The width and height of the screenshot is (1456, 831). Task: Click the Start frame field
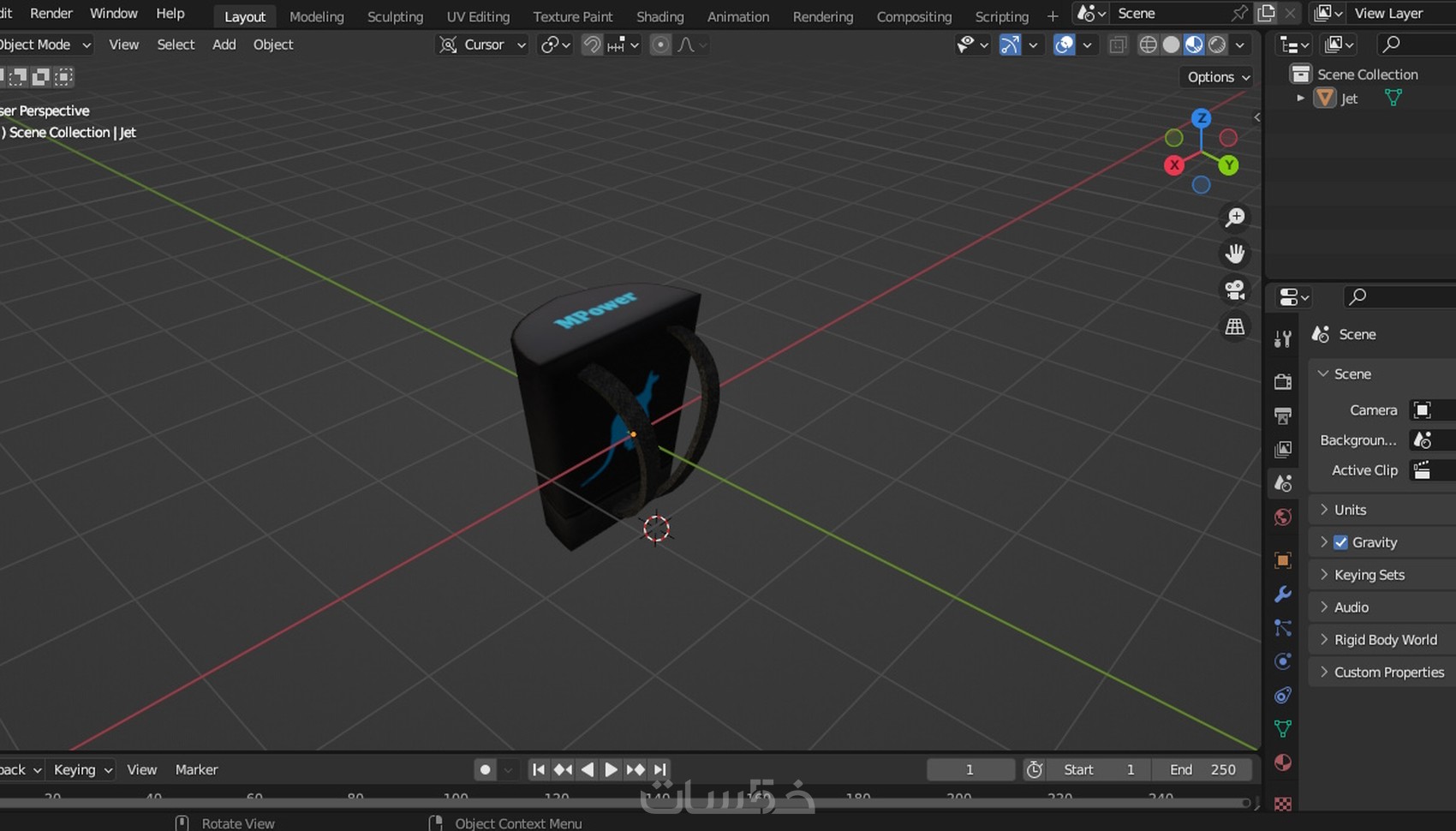click(x=1099, y=769)
